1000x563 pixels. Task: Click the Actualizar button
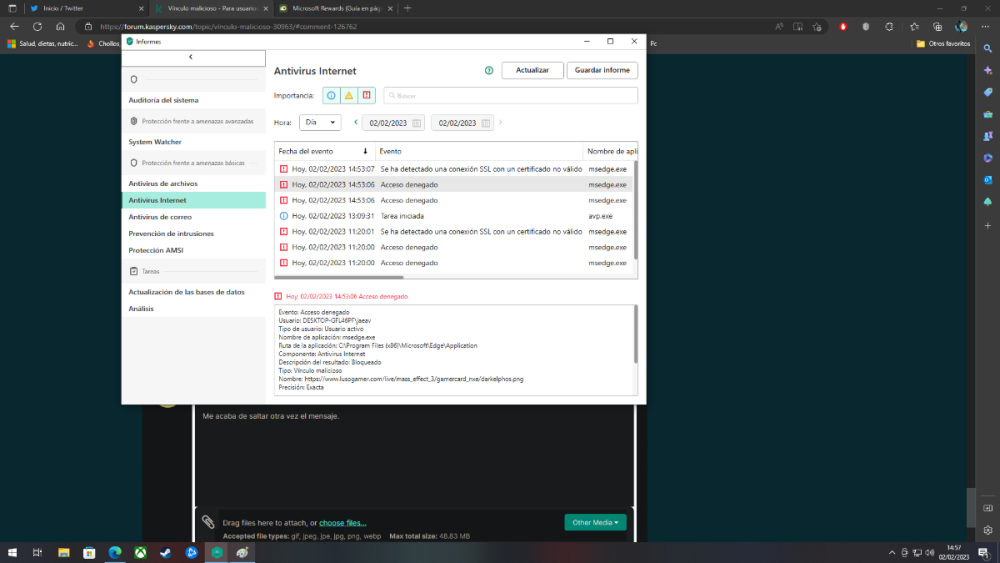pyautogui.click(x=533, y=70)
